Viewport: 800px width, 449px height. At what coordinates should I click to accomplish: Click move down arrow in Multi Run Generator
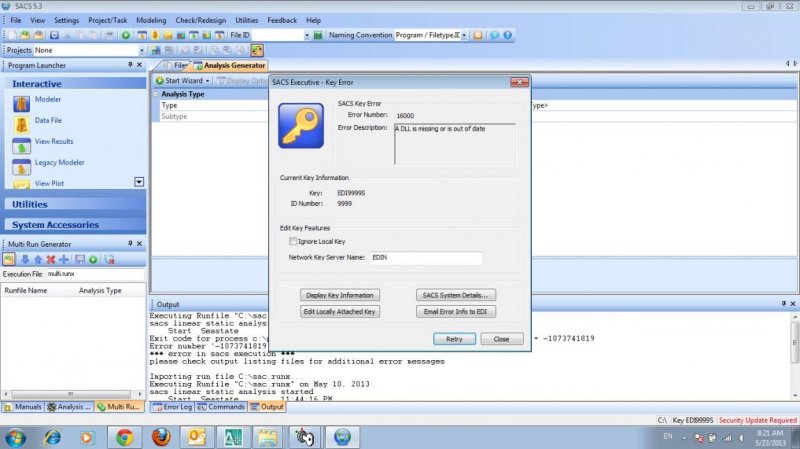tap(24, 259)
